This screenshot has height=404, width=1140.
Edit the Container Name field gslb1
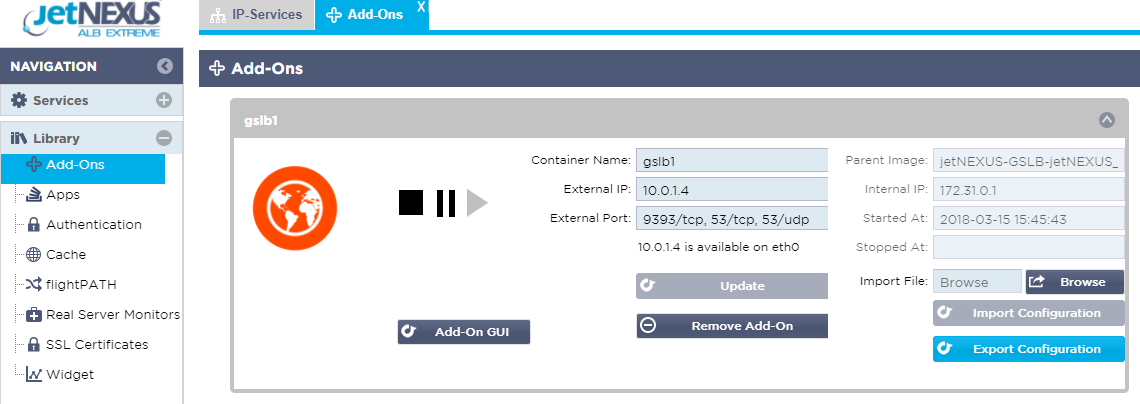pos(732,160)
